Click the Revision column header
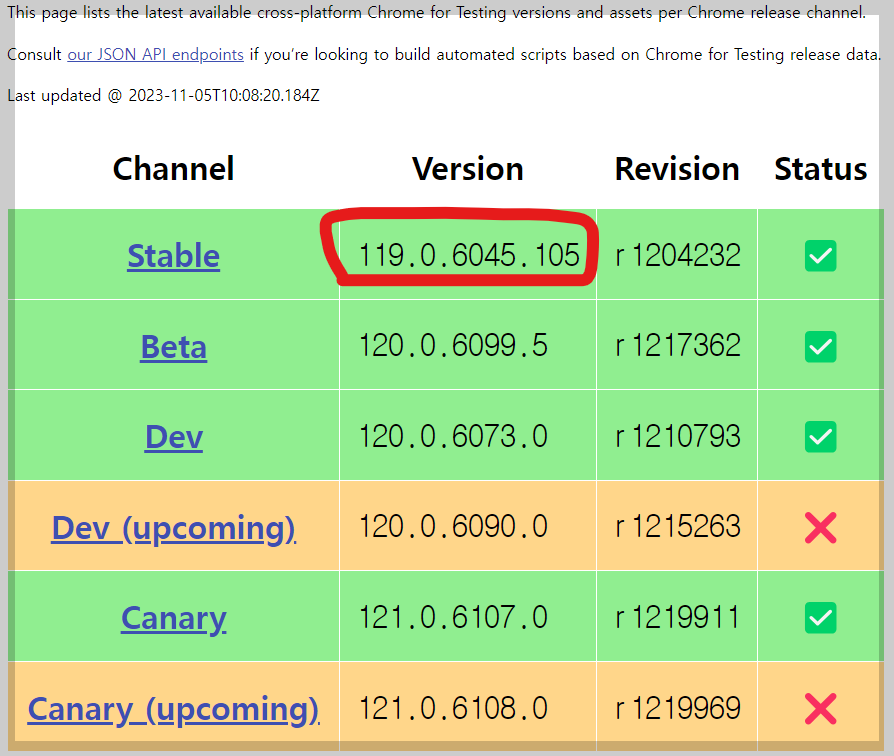Screen dimensions: 894x756 (677, 169)
